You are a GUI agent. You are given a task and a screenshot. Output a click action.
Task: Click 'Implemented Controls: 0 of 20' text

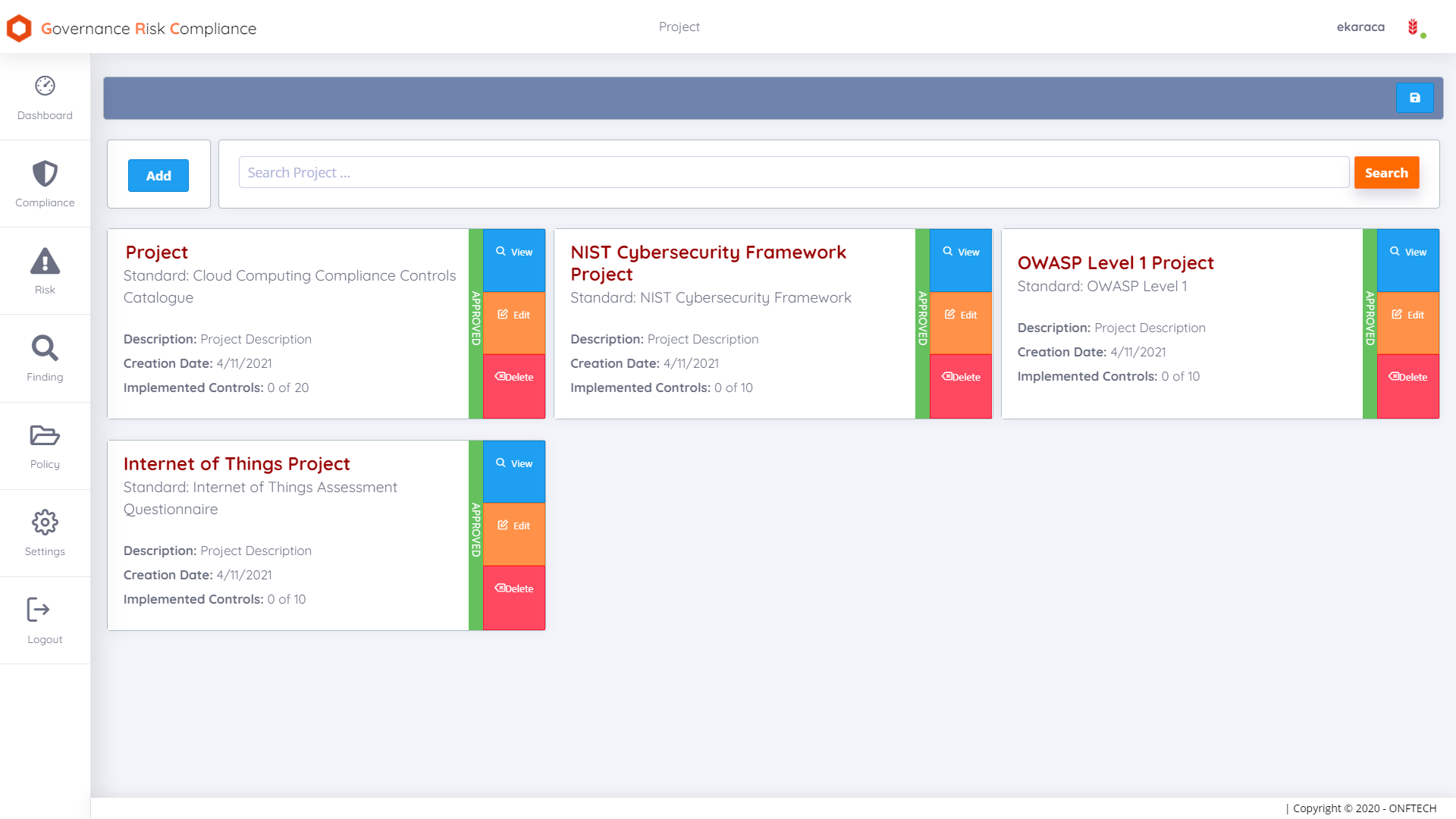point(216,388)
